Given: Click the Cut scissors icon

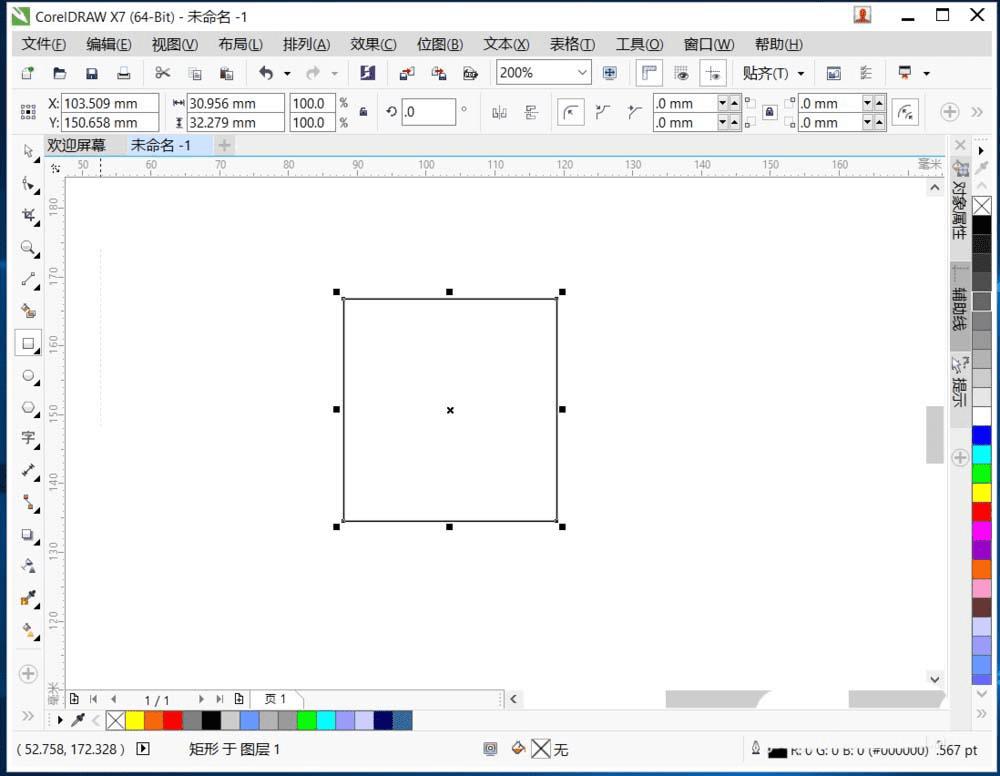Looking at the screenshot, I should pyautogui.click(x=163, y=73).
